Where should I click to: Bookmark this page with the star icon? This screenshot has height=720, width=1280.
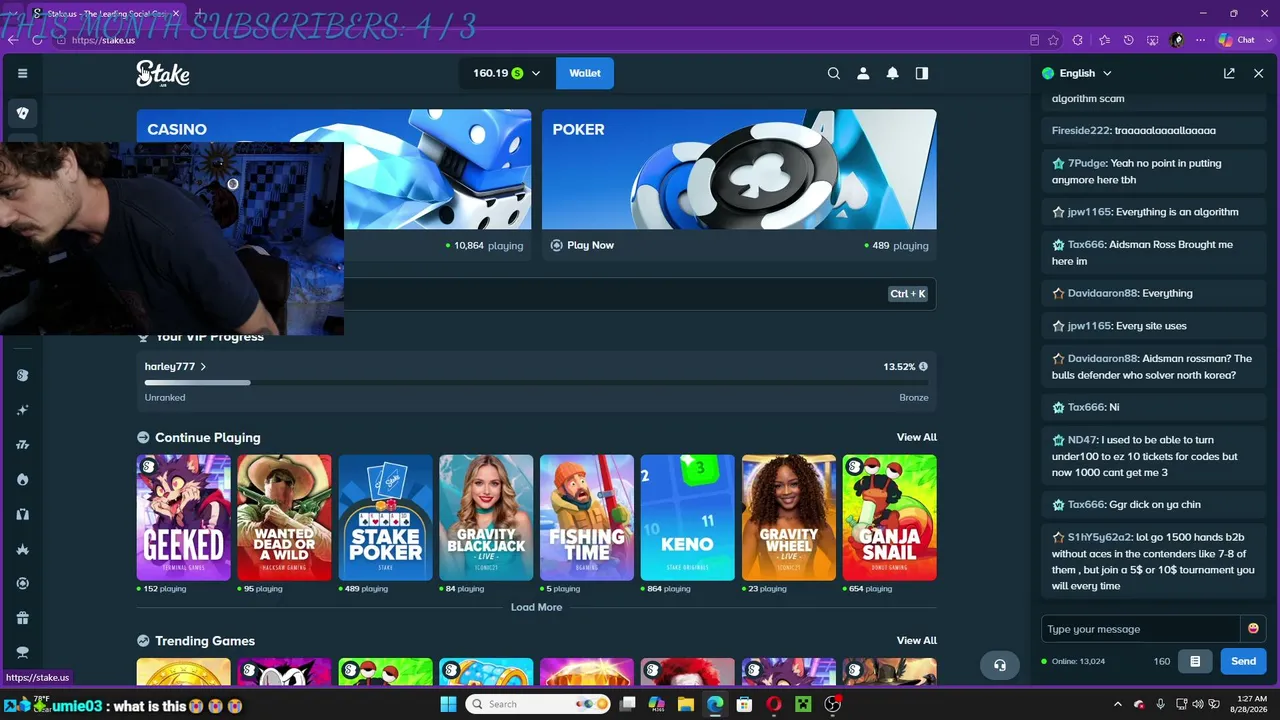(1054, 40)
